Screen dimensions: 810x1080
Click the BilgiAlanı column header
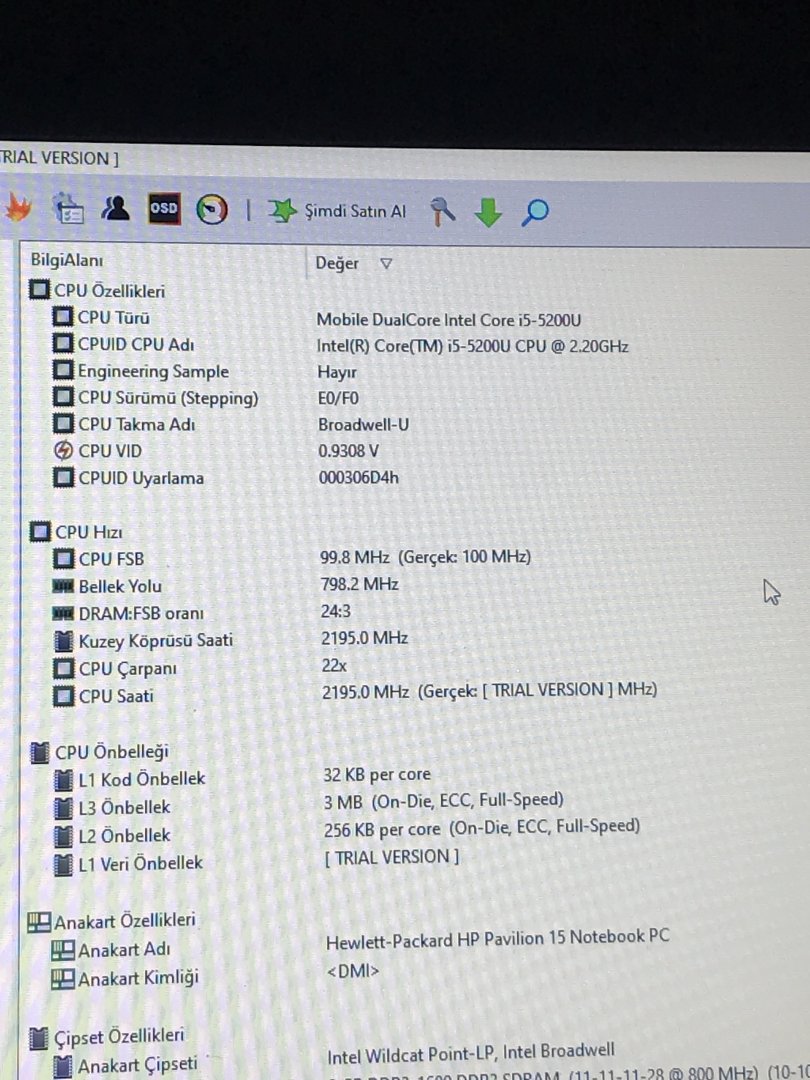click(x=67, y=260)
